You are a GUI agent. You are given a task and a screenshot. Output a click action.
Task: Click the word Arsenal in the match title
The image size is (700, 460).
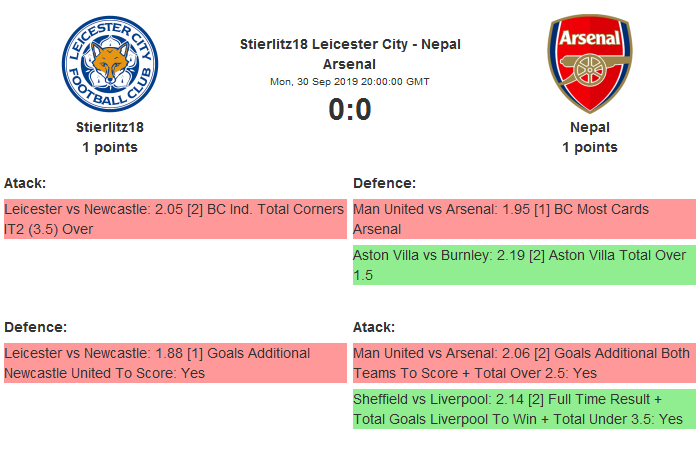tap(350, 64)
